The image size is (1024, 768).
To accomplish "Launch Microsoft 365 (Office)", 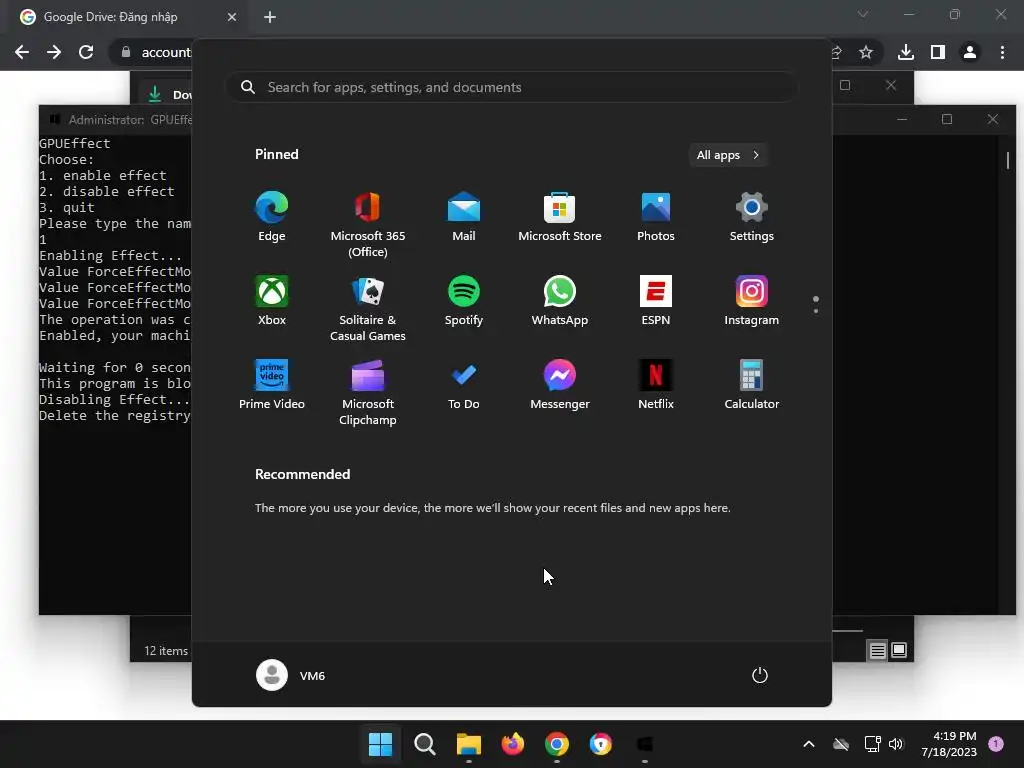I will click(x=368, y=225).
